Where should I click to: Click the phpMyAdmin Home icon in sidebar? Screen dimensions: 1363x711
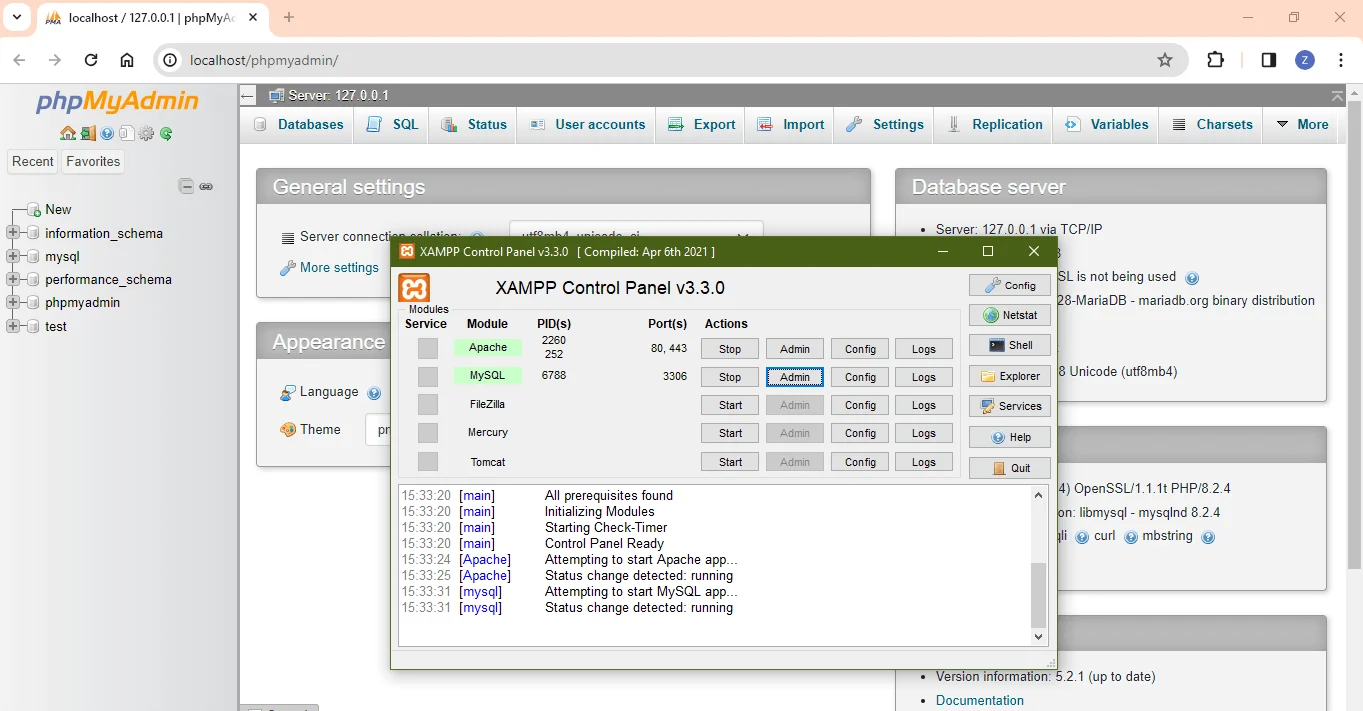pos(67,133)
